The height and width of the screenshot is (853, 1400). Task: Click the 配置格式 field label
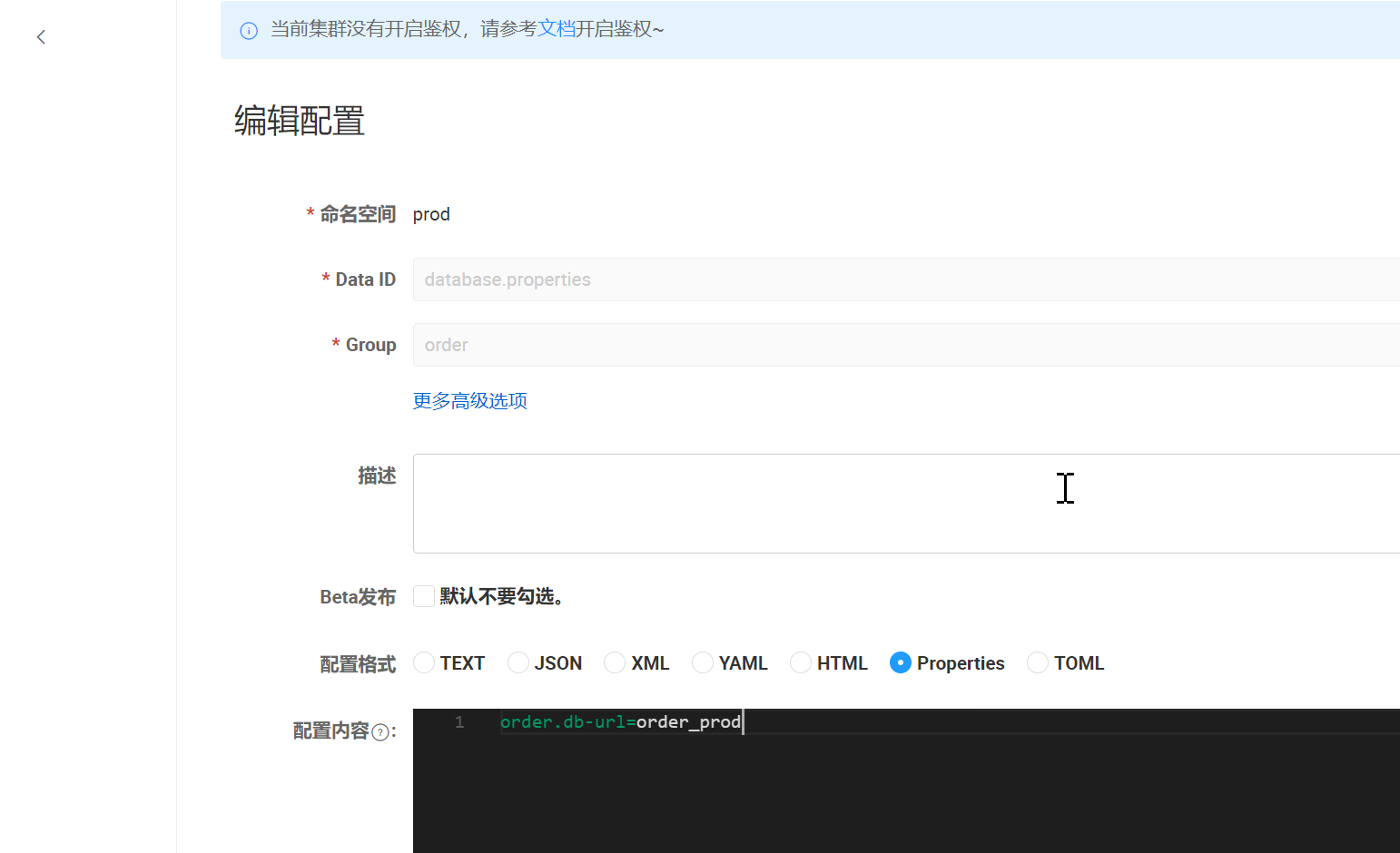(358, 664)
